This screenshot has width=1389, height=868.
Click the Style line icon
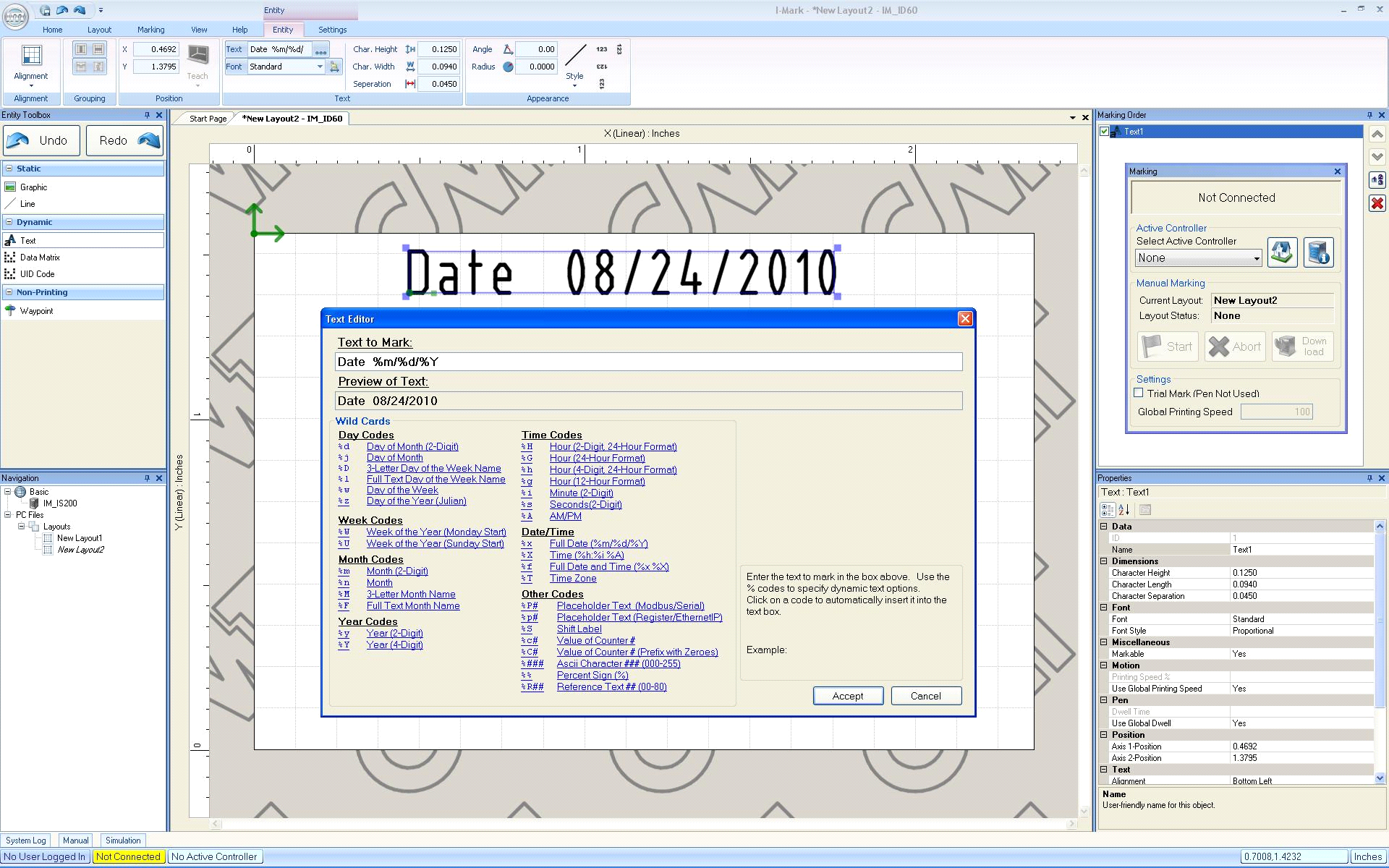pos(575,56)
